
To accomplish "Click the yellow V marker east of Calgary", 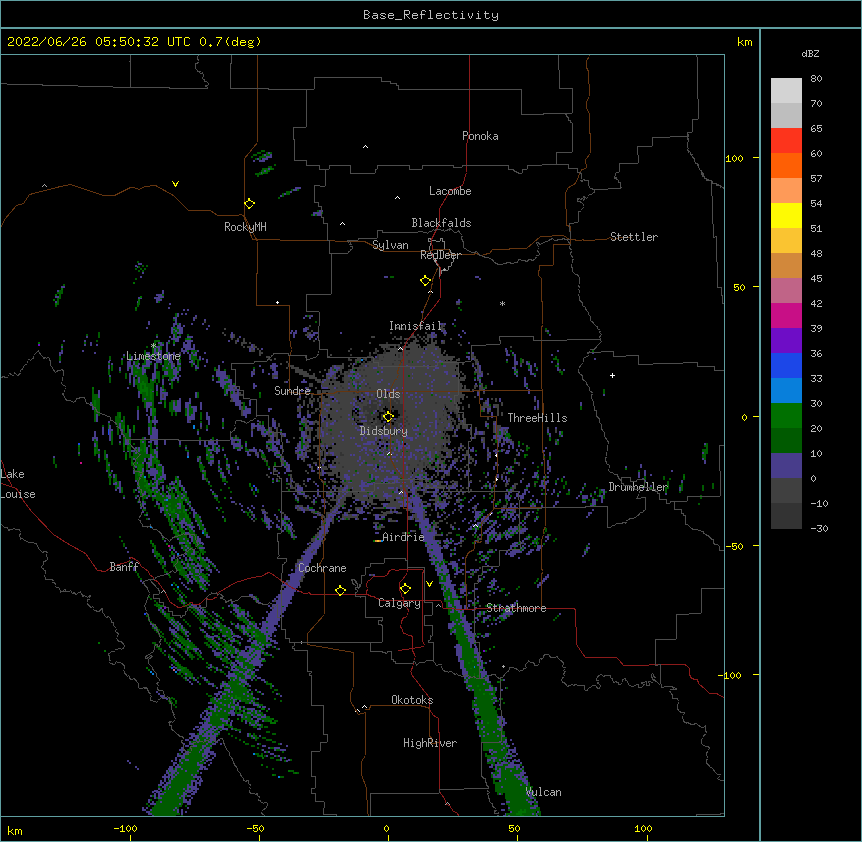I will (429, 584).
